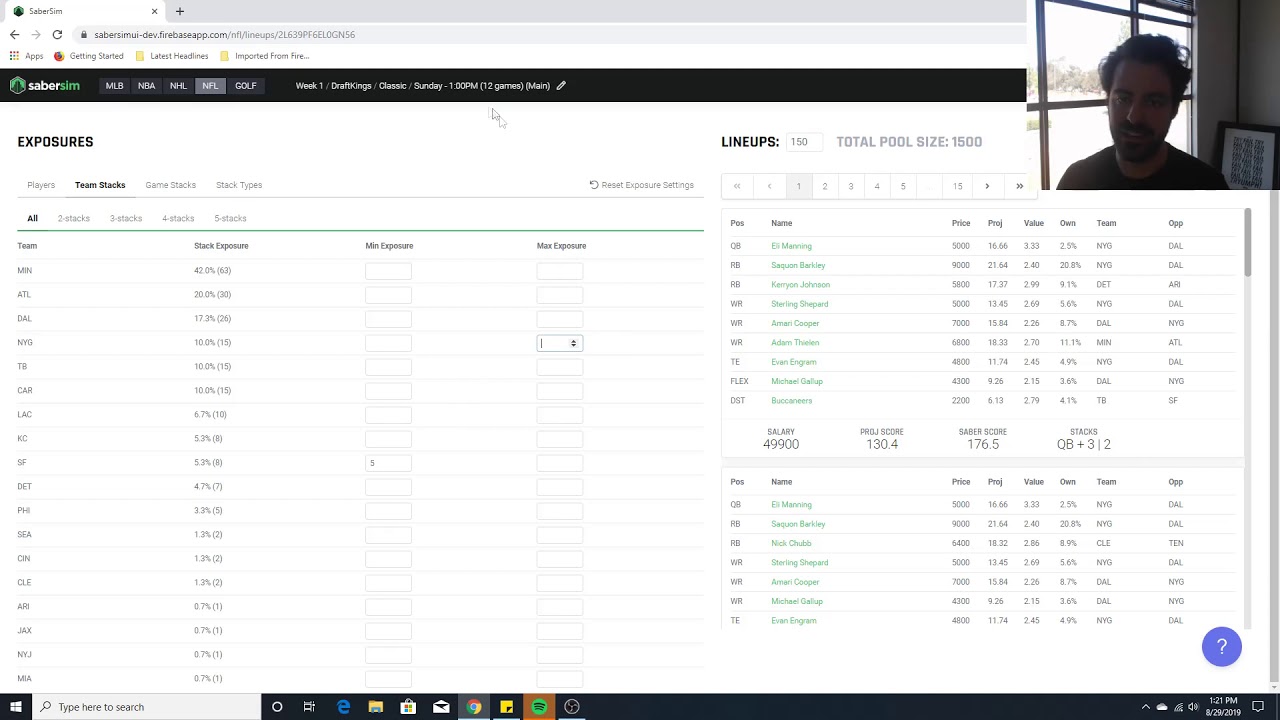Click KC min exposure field
This screenshot has height=720, width=1280.
[x=388, y=439]
